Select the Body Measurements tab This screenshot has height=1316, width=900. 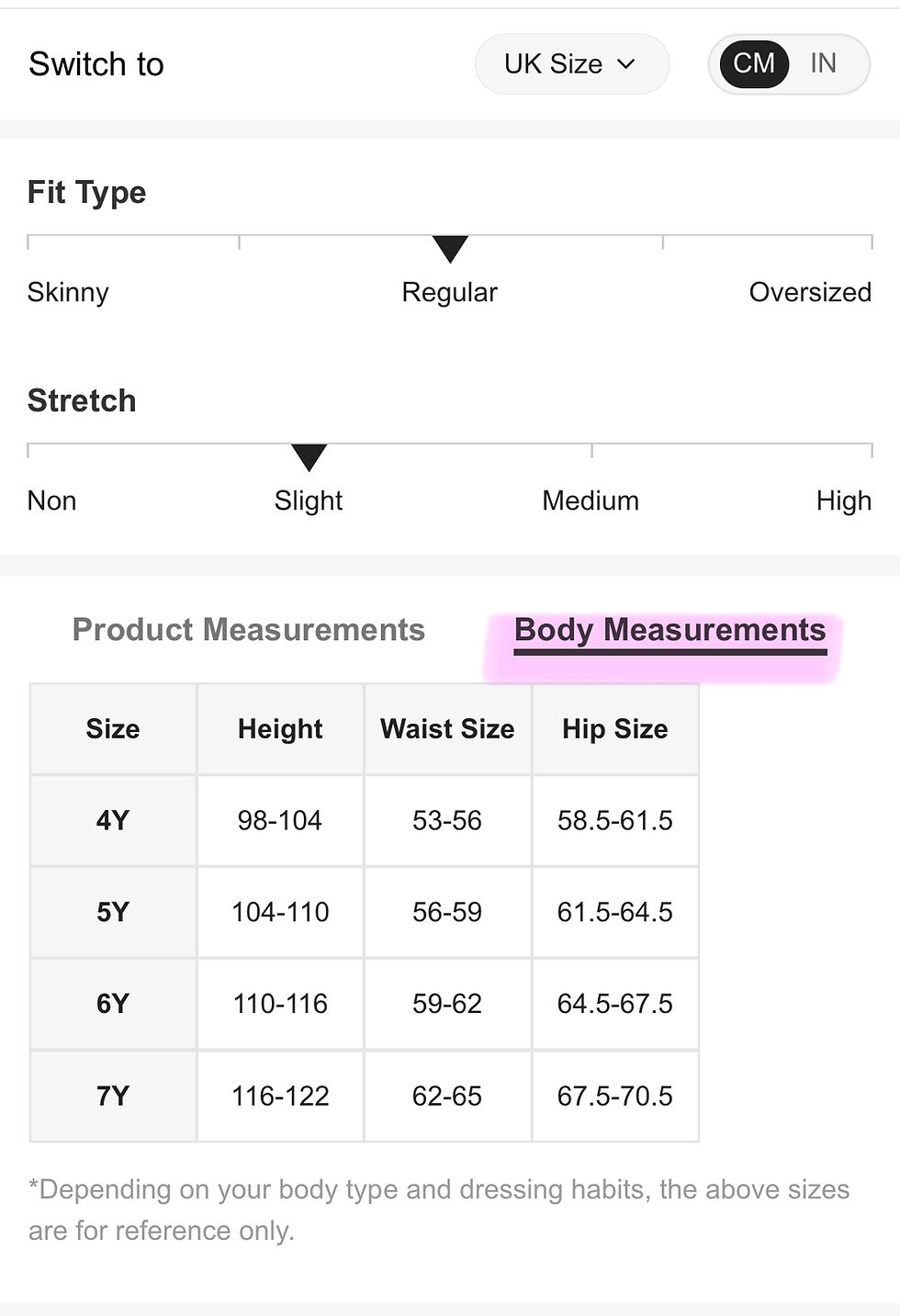click(669, 632)
